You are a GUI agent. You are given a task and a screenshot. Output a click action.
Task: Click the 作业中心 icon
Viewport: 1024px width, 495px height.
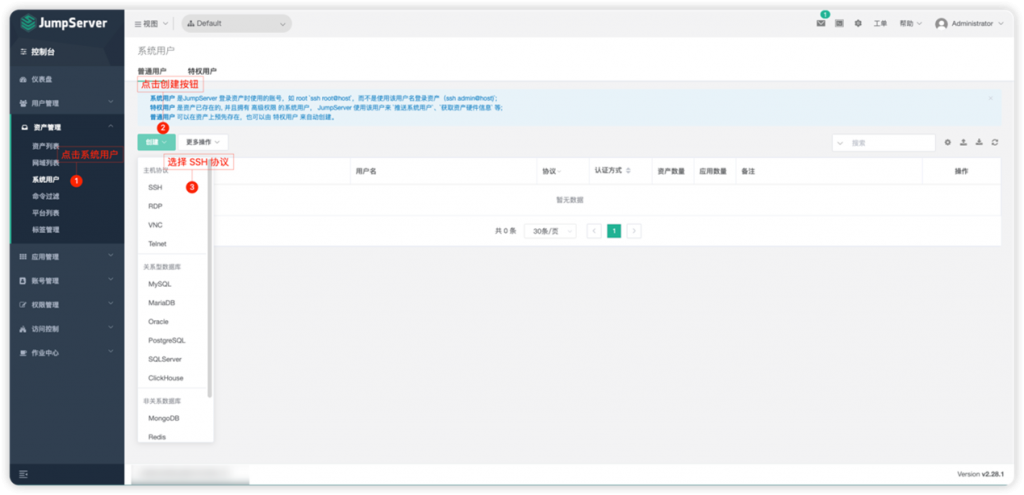click(x=24, y=353)
